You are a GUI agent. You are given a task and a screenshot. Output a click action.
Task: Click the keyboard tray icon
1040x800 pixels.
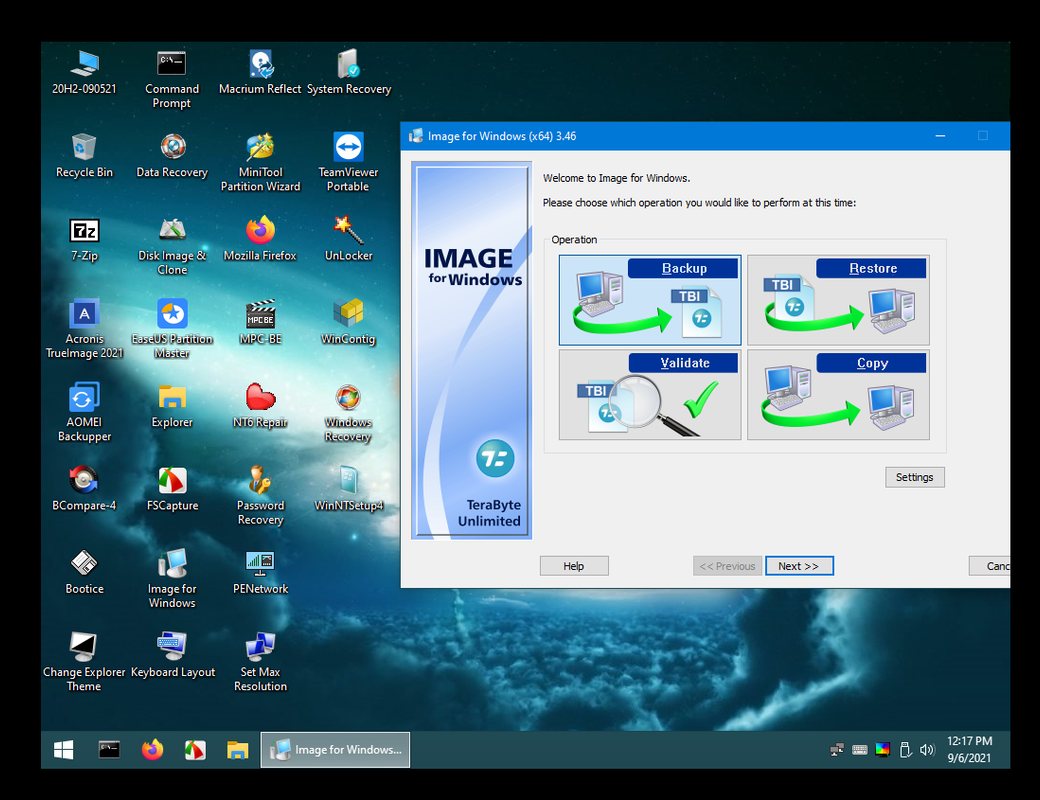[860, 750]
